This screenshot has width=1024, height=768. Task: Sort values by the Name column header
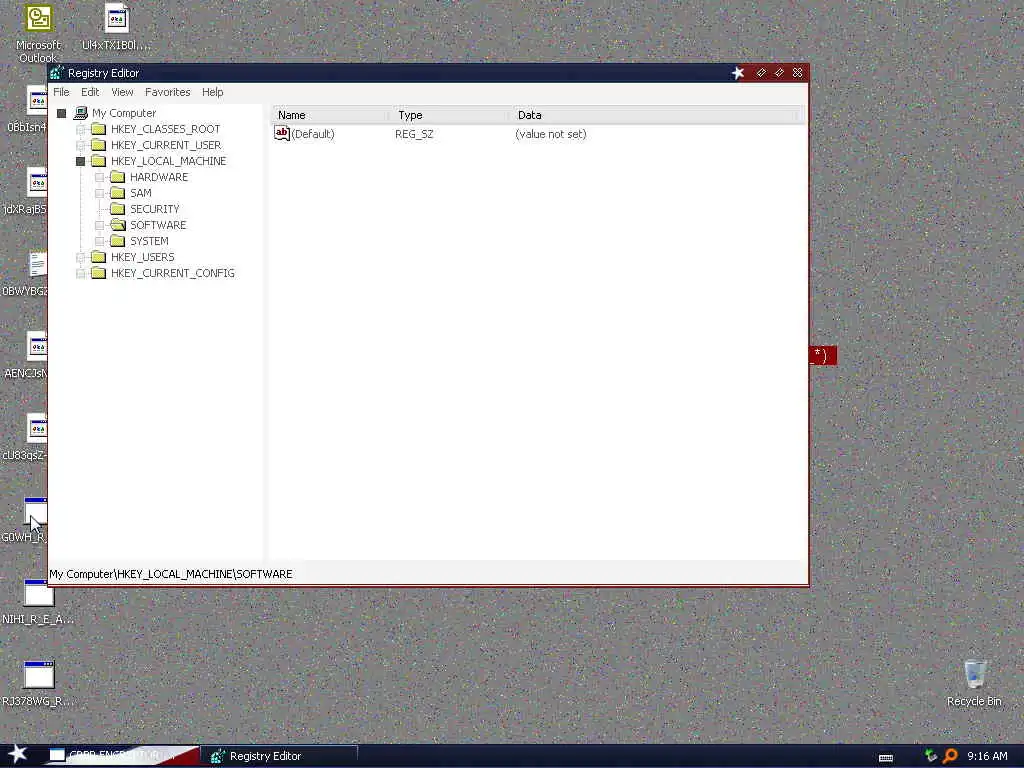click(x=332, y=115)
